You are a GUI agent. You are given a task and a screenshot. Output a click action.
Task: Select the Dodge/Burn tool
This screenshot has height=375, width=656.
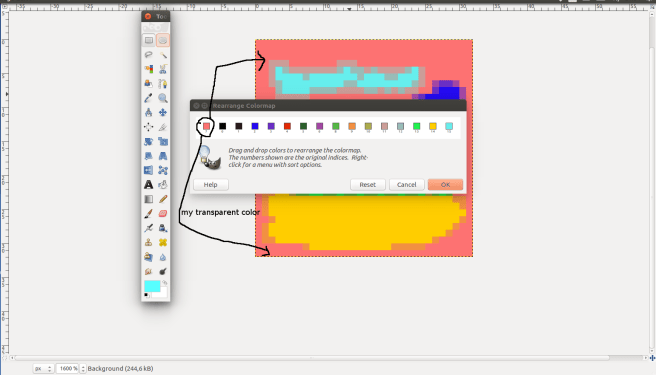point(163,271)
